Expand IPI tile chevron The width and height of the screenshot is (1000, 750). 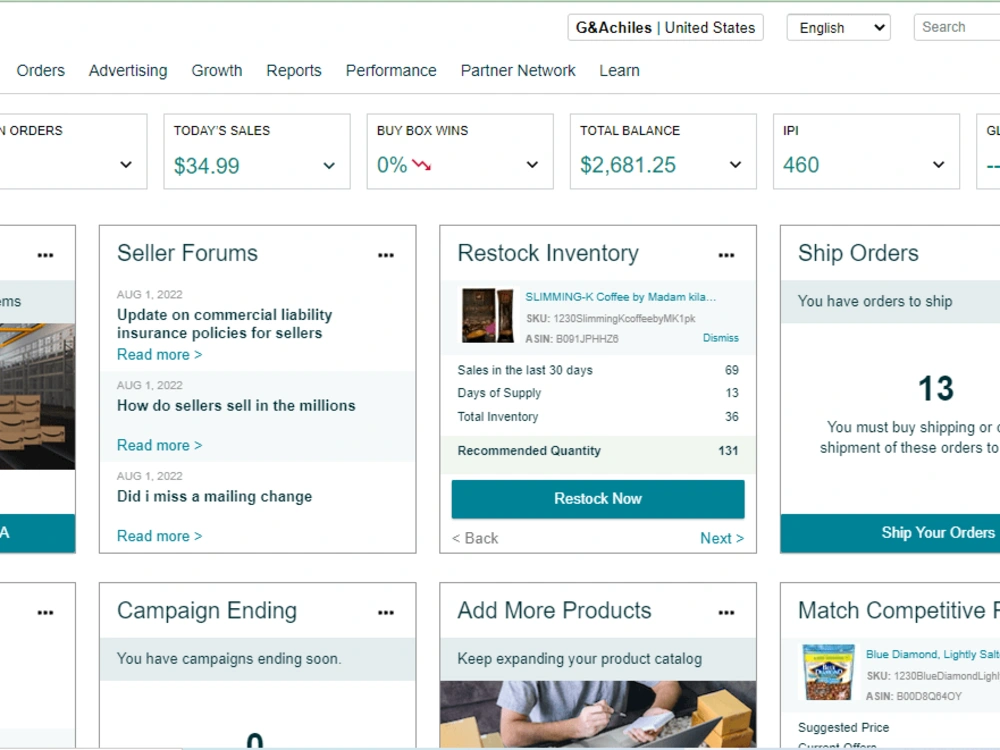pyautogui.click(x=938, y=165)
